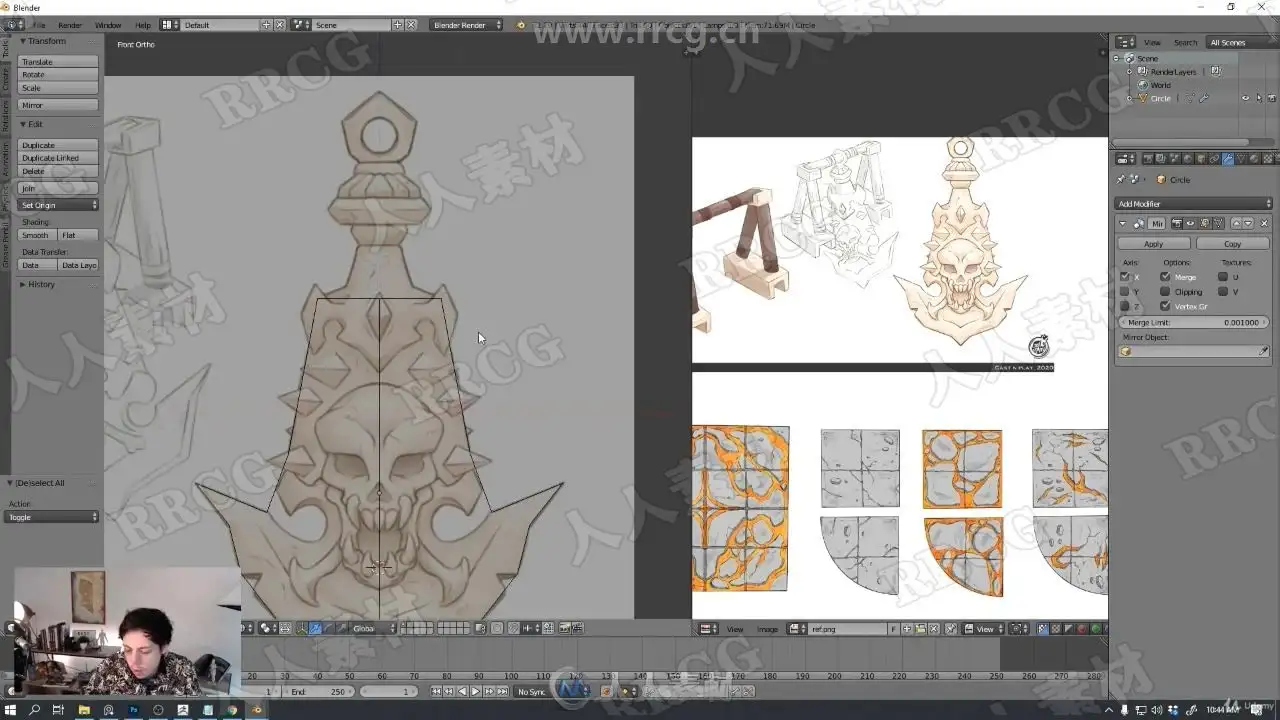
Task: Open the image editor View menu
Action: point(735,629)
